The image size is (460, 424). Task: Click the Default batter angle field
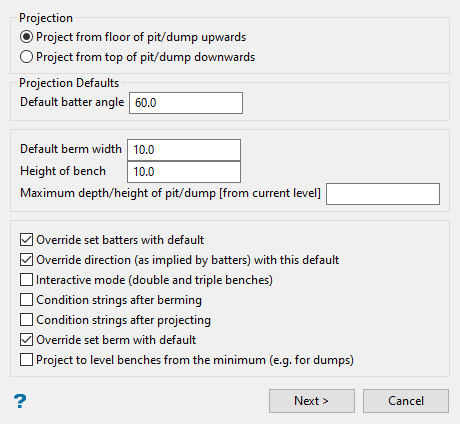(186, 103)
